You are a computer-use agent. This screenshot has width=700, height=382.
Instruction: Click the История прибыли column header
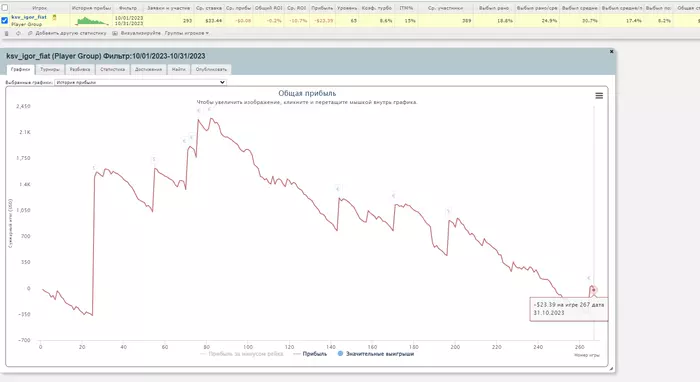[92, 8]
